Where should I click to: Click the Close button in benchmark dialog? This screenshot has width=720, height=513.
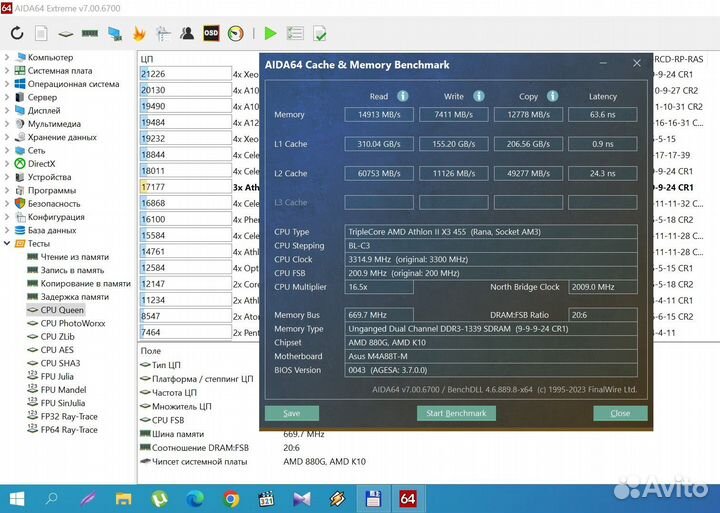tap(620, 413)
